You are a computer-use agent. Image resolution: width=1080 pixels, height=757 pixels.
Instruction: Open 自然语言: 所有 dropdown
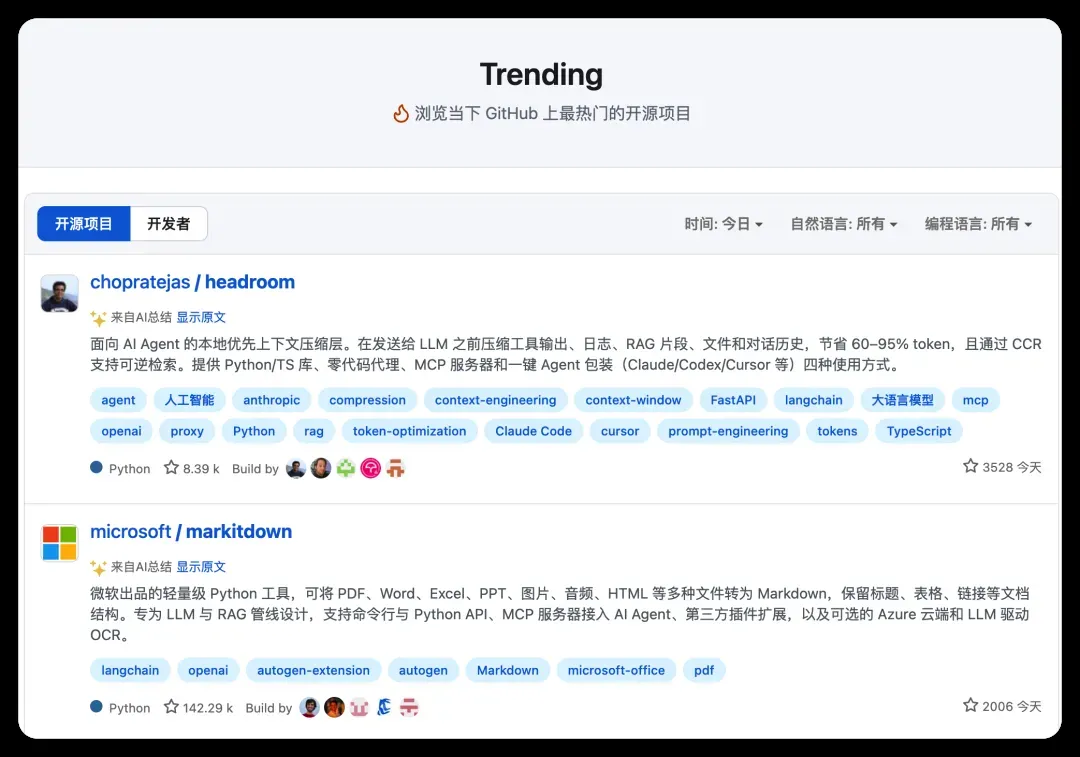click(844, 224)
